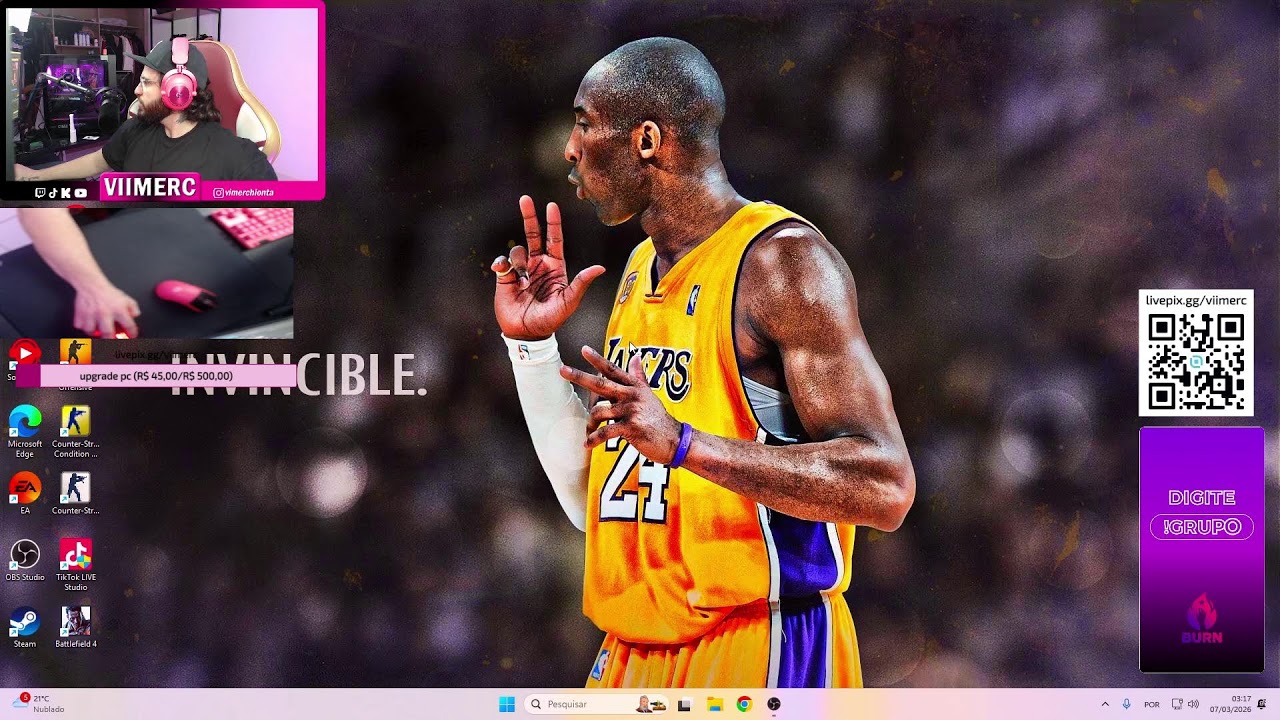Image resolution: width=1280 pixels, height=720 pixels.
Task: Click the microphone icon in system tray
Action: click(1127, 704)
